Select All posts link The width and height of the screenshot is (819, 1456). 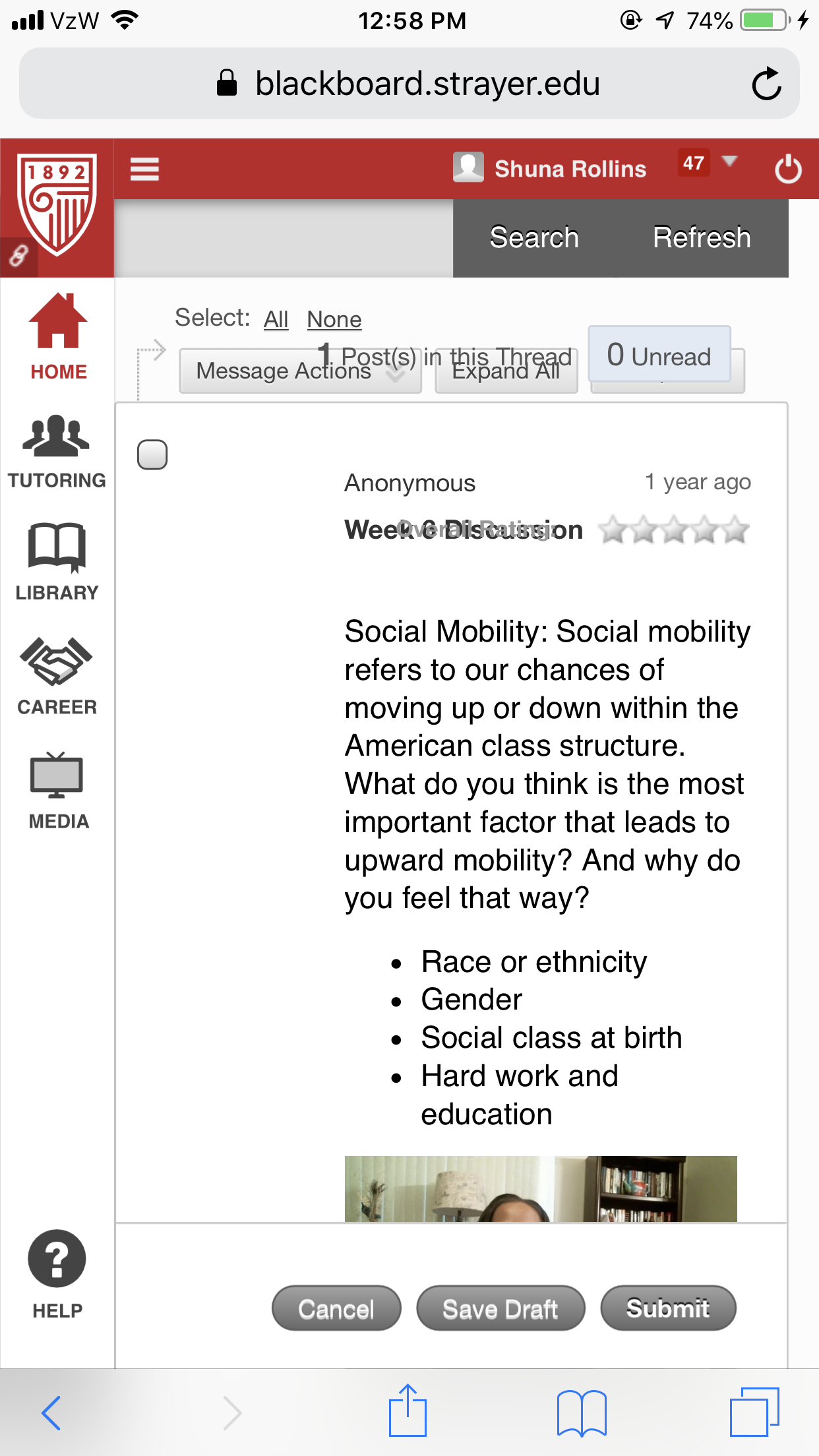[x=276, y=319]
